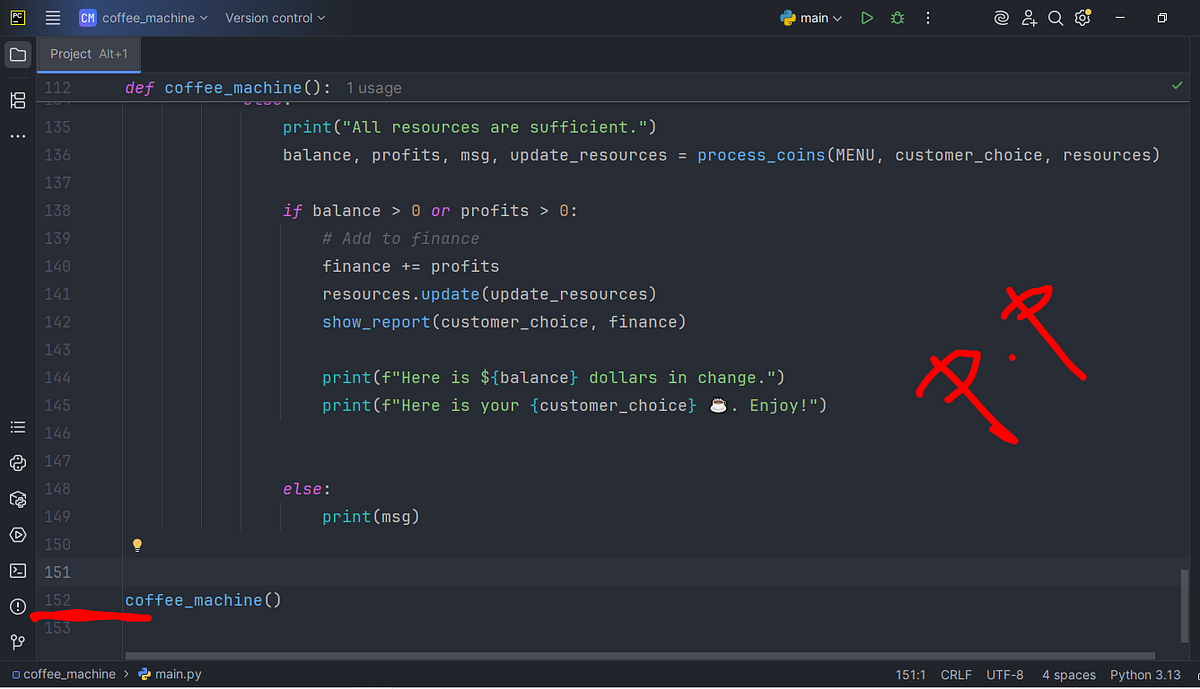Open the main menu via the hamburger icon

click(x=52, y=18)
